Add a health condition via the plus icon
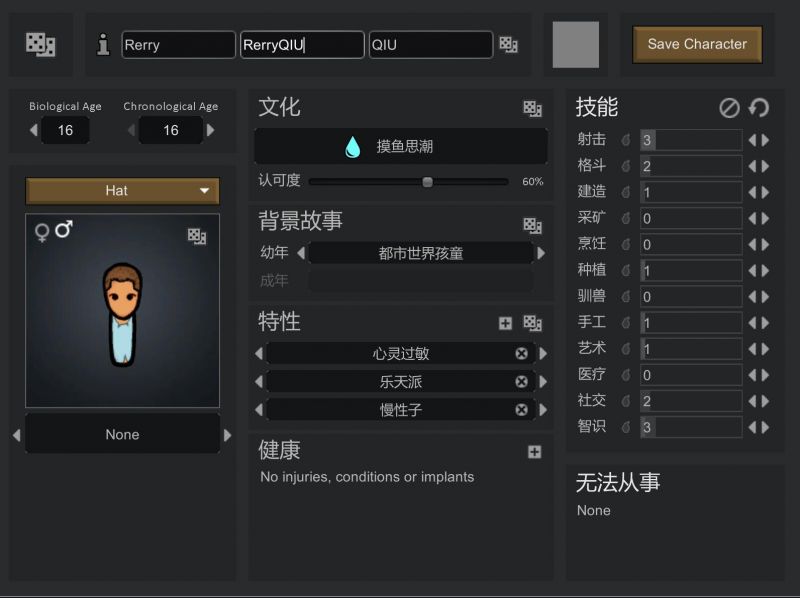This screenshot has height=598, width=800. pos(531,452)
